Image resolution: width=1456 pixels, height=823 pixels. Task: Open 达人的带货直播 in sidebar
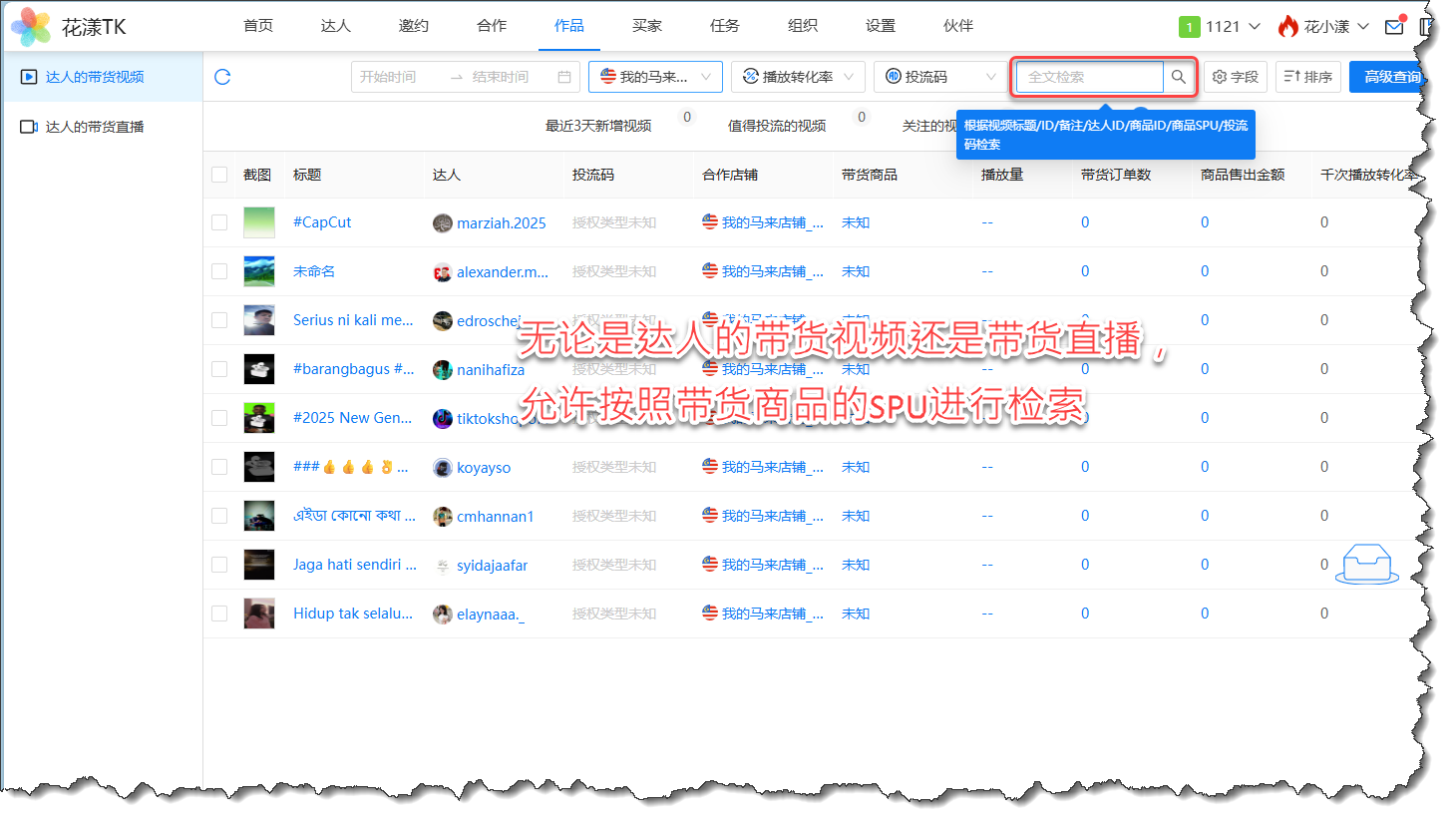tap(95, 127)
